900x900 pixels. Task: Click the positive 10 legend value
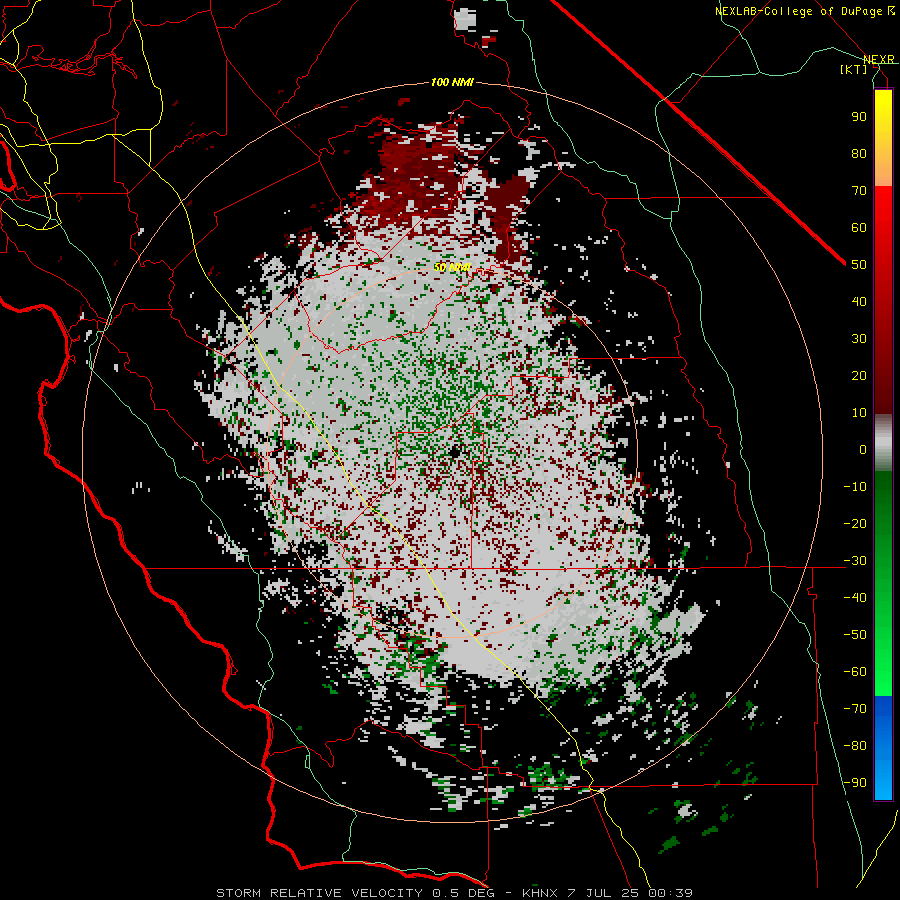pos(859,413)
